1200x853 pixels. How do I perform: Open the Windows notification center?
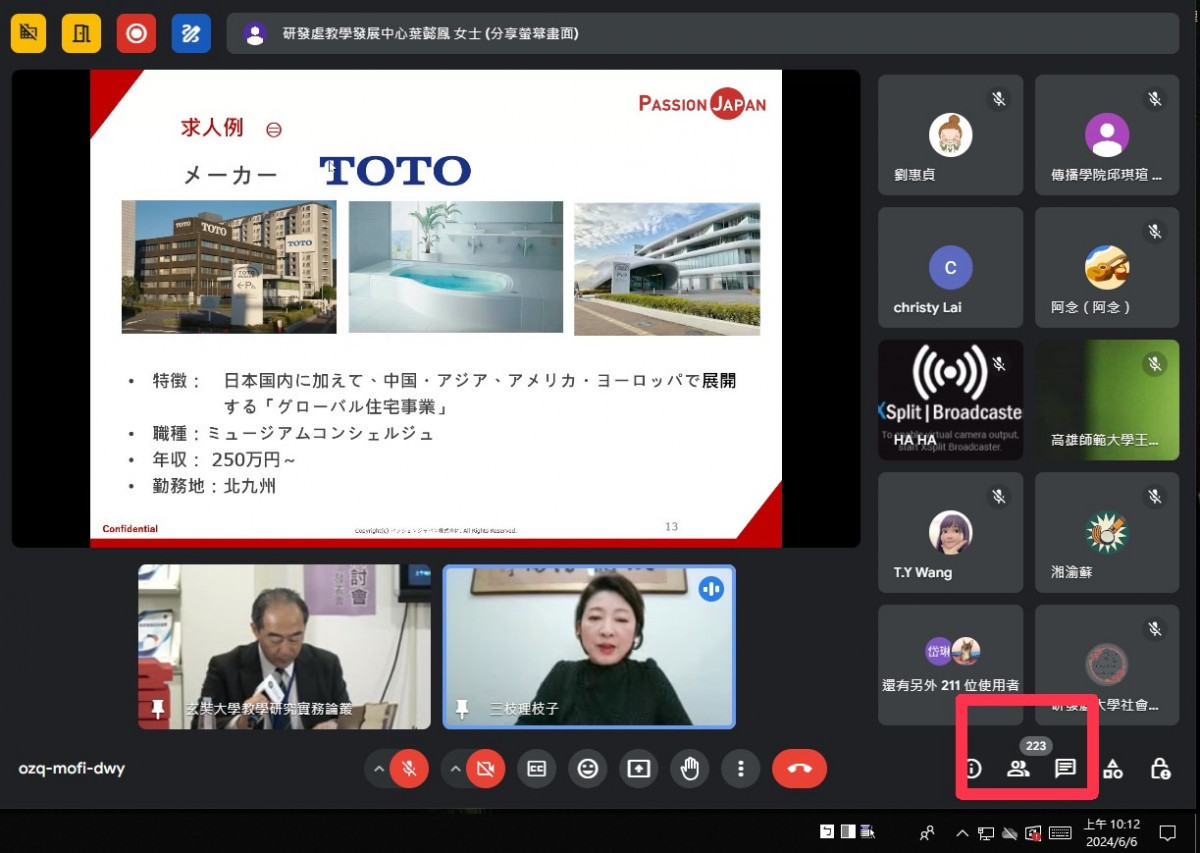tap(1167, 832)
